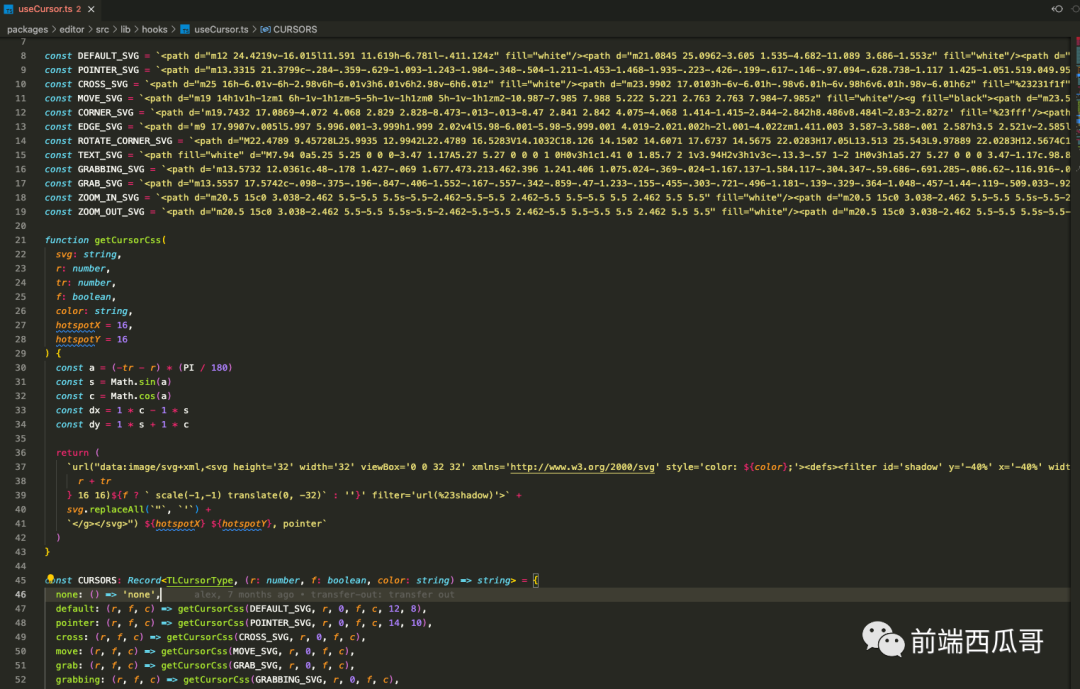Open the lib breadcrumb segment
The image size is (1080, 689).
(x=125, y=30)
